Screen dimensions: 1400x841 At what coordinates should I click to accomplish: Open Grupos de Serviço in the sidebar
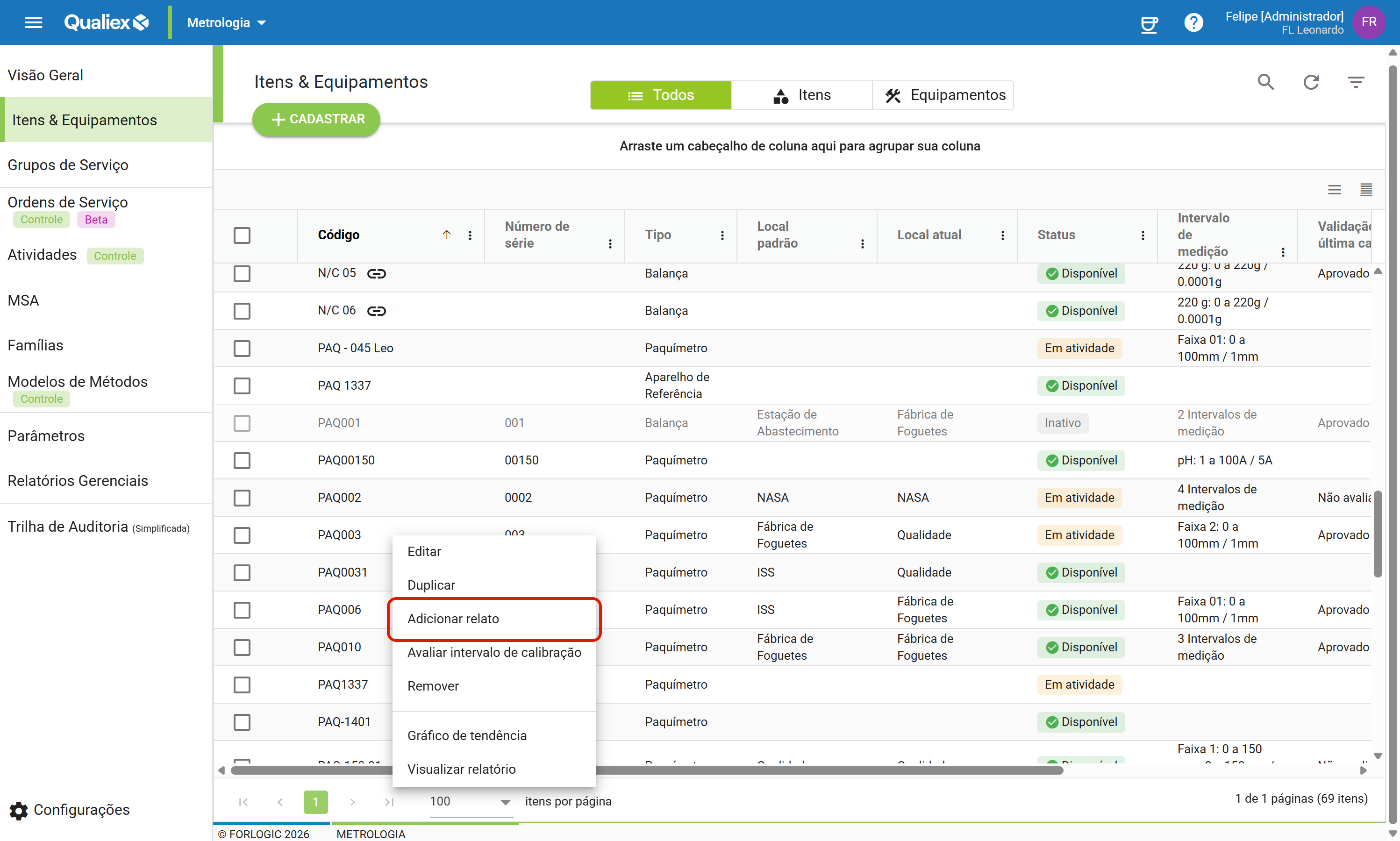[x=106, y=165]
